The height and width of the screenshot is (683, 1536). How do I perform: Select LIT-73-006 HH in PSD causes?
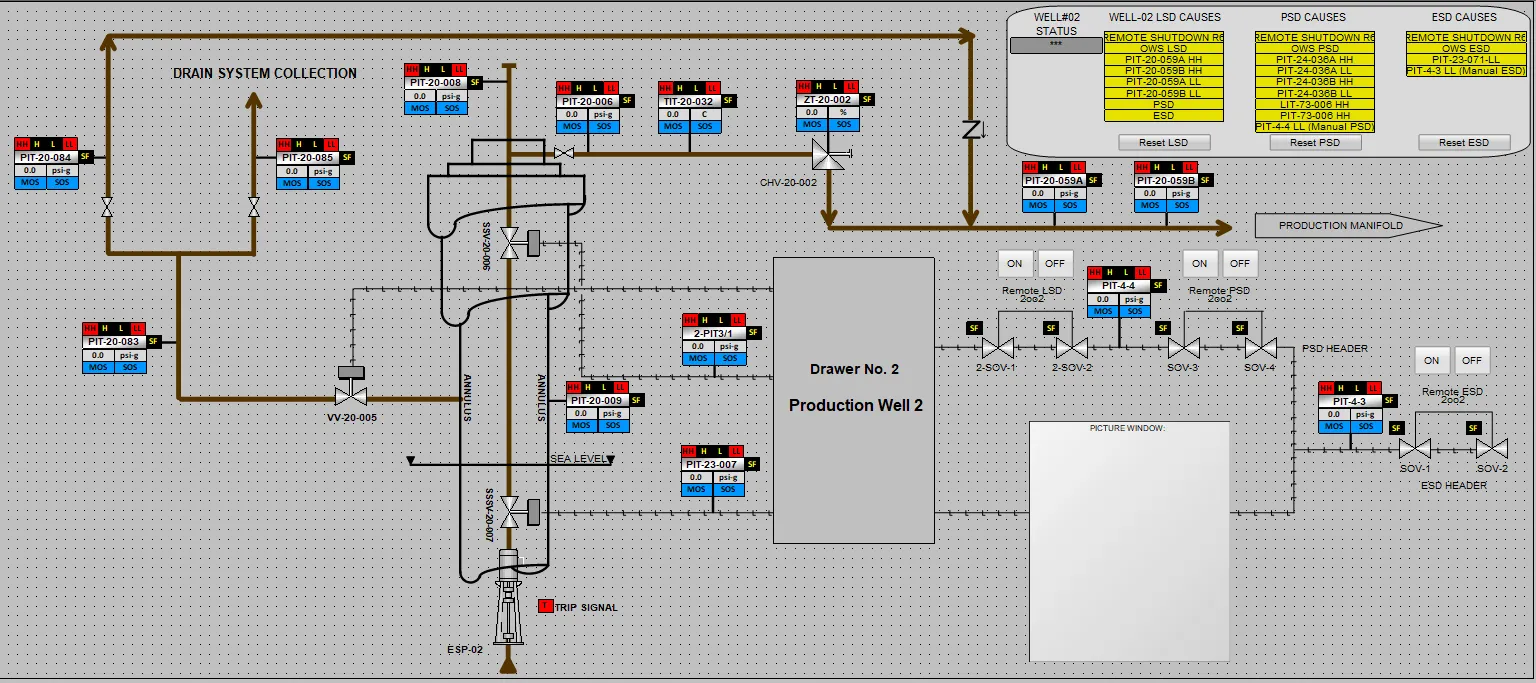1315,104
